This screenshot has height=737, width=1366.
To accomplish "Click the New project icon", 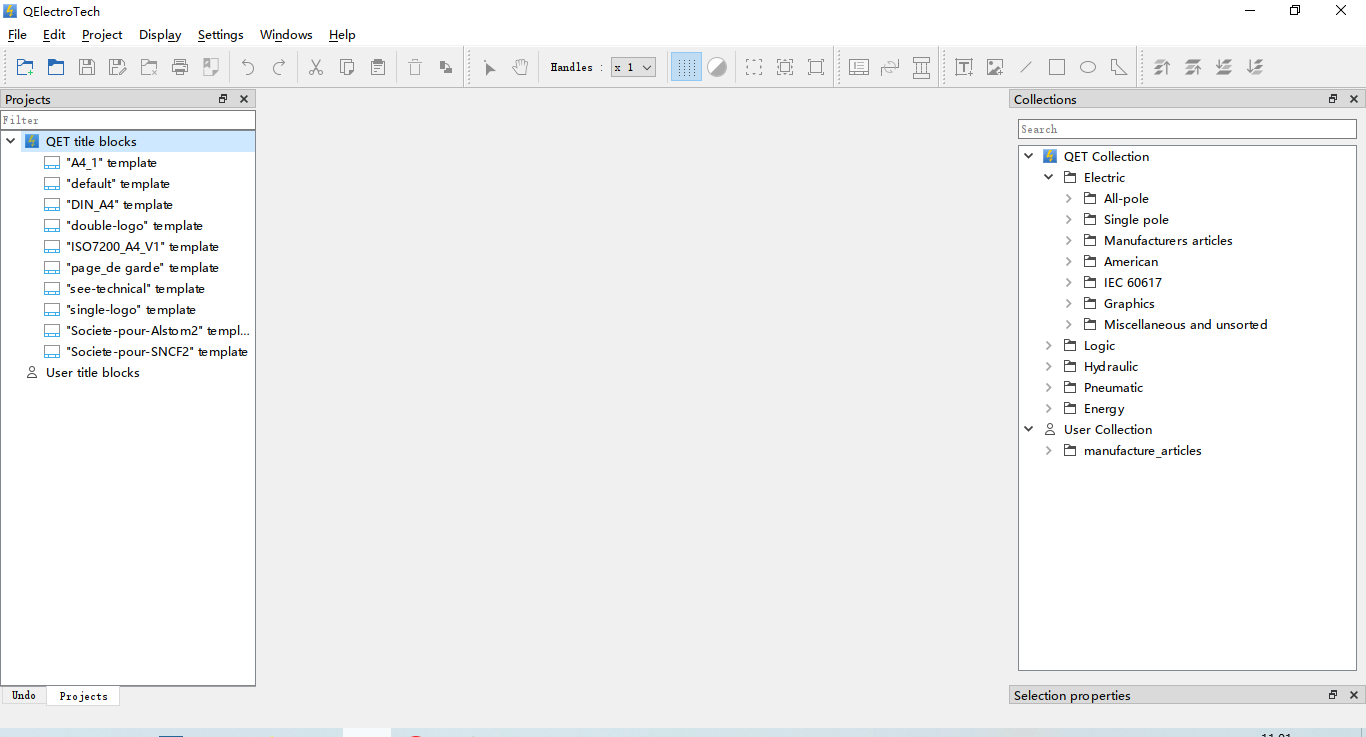I will tap(25, 67).
